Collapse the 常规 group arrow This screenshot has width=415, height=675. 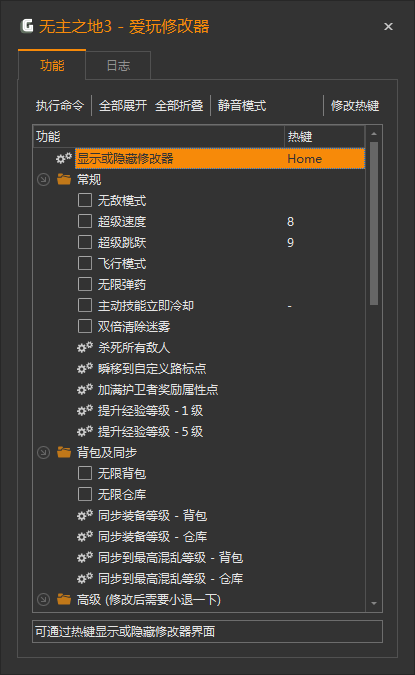coord(43,180)
